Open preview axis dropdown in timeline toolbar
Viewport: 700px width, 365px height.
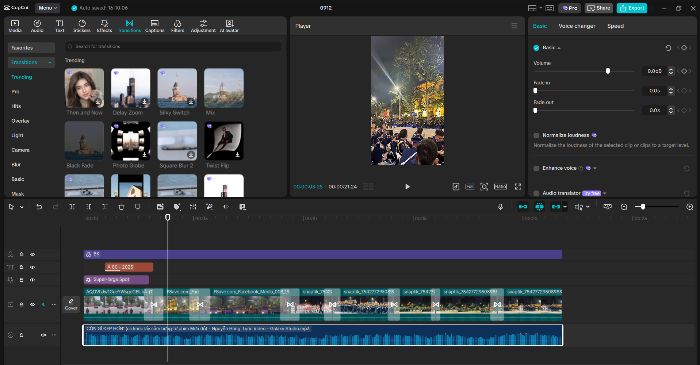point(588,207)
